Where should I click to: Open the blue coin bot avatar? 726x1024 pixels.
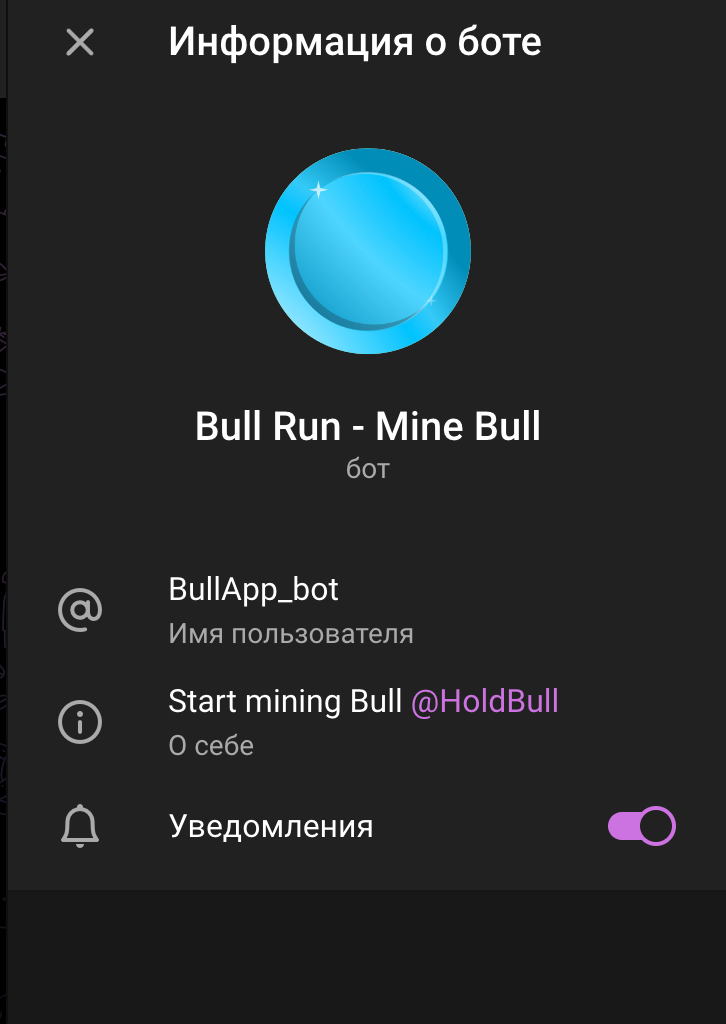coord(368,251)
